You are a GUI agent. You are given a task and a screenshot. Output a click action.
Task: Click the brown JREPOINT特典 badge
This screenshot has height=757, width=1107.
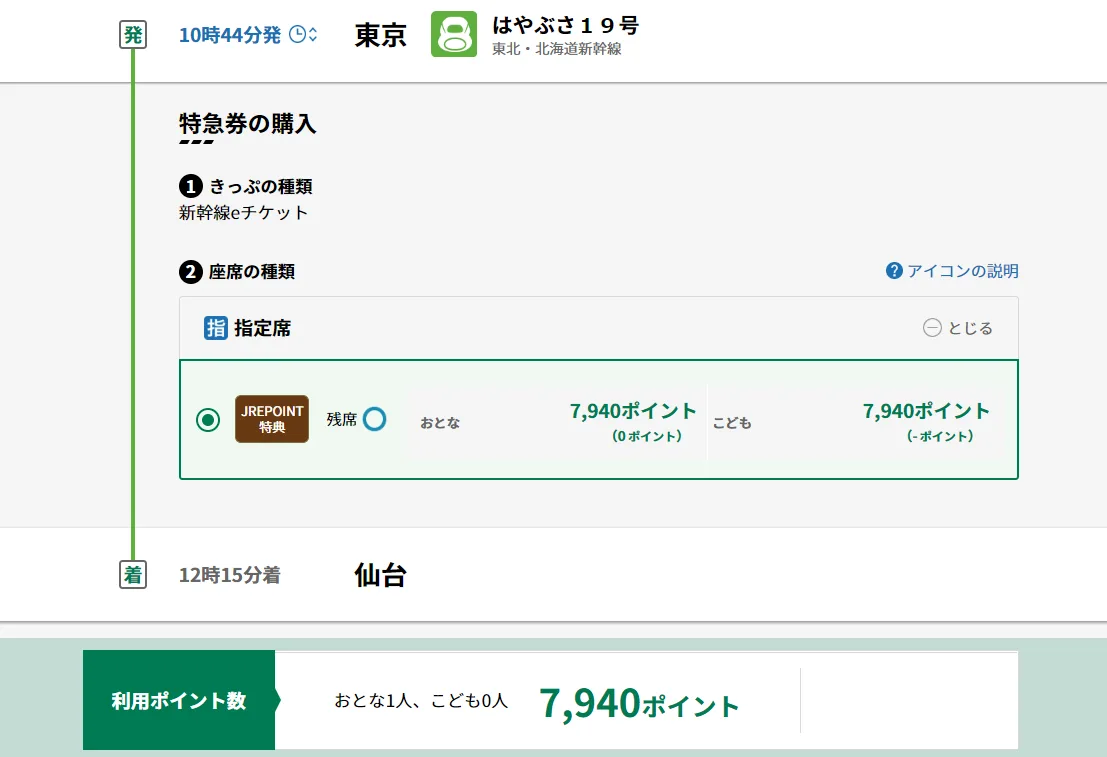click(272, 419)
